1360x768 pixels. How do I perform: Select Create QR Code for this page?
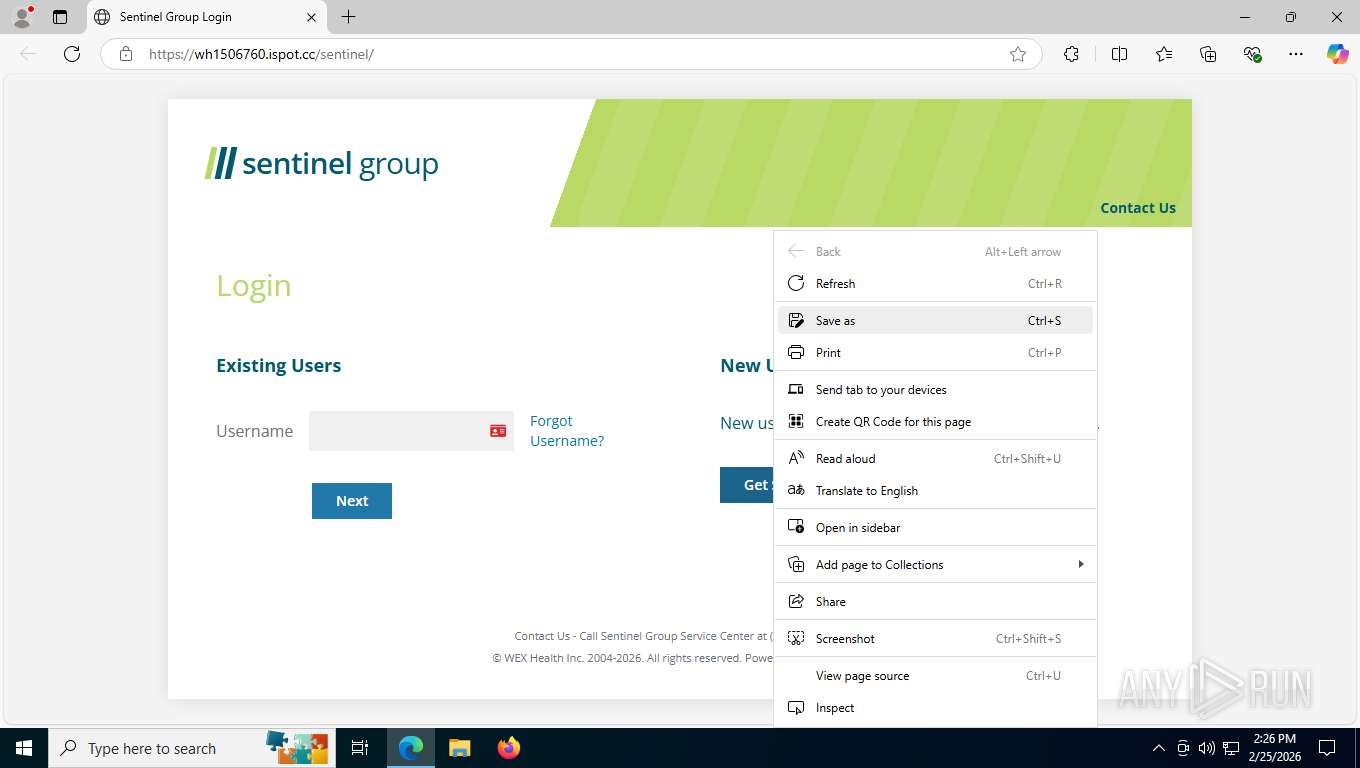tap(935, 422)
